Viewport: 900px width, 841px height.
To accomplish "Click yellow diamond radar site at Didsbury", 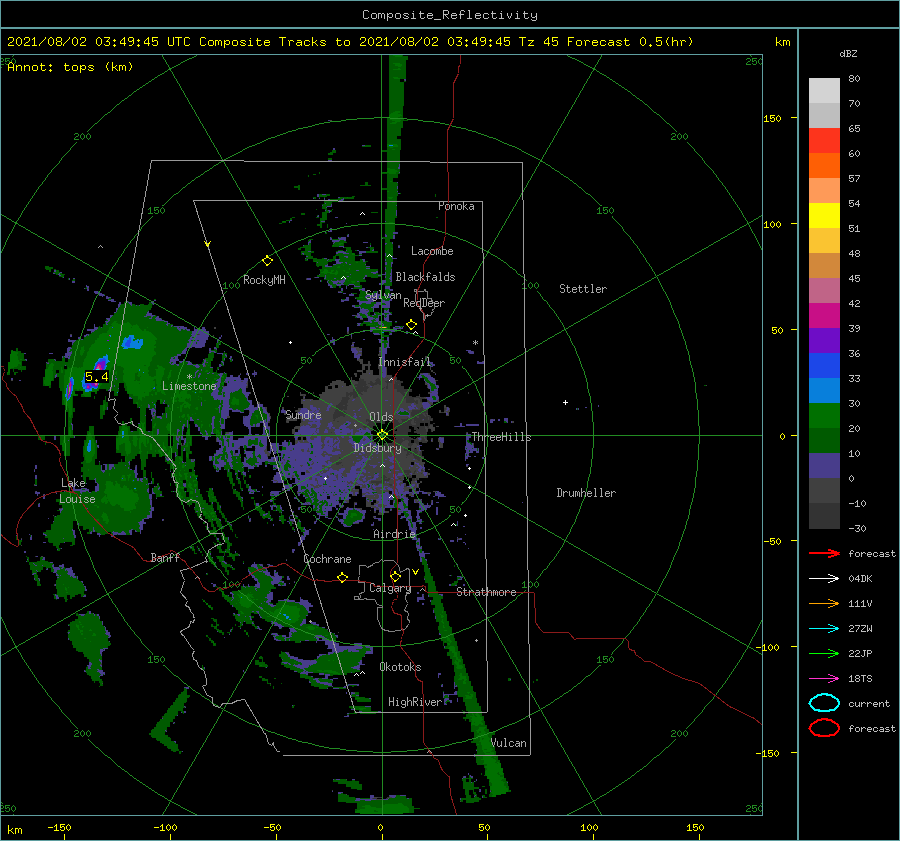I will [x=382, y=435].
